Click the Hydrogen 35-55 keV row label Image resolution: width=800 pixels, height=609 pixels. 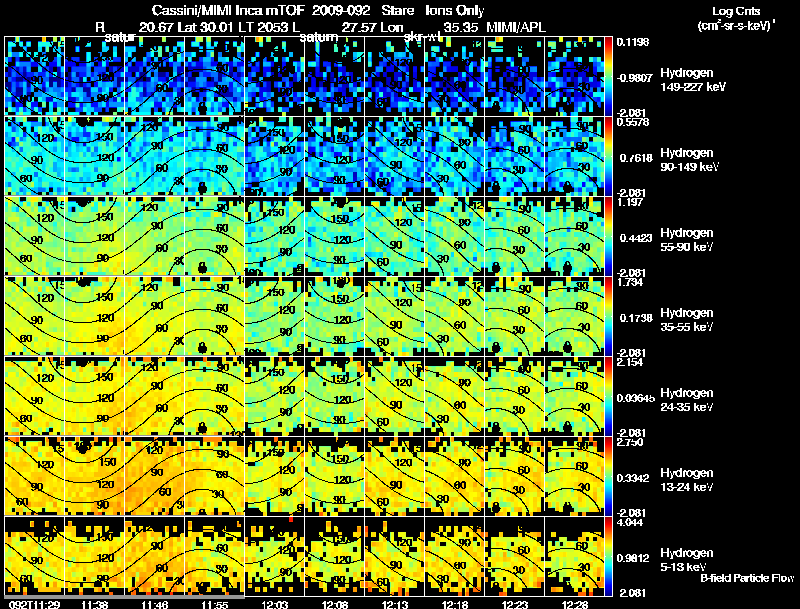(x=687, y=320)
